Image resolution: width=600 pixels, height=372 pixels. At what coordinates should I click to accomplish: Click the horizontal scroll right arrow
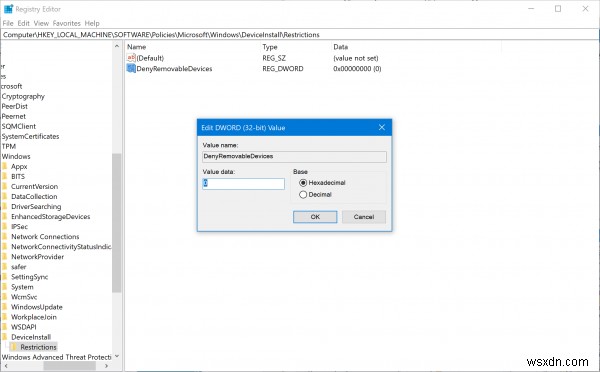coord(106,366)
